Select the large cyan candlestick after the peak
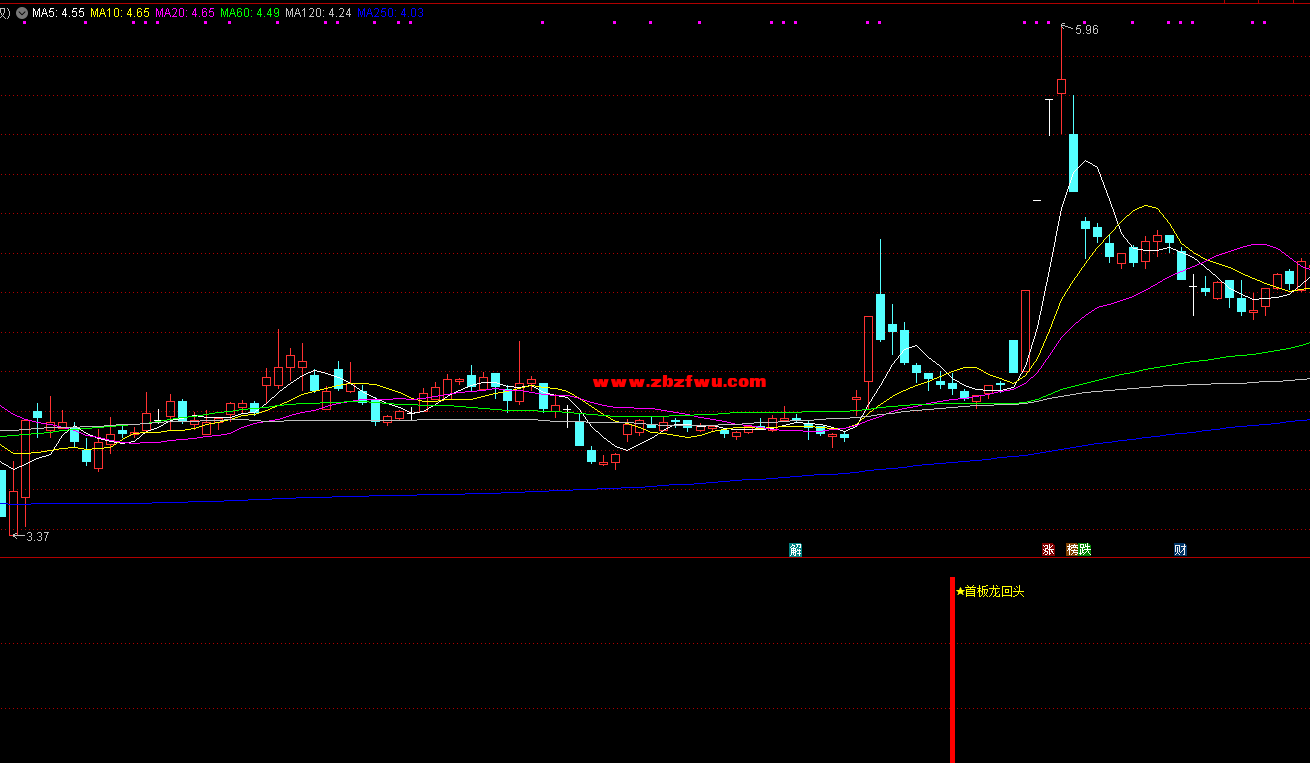 [1073, 162]
